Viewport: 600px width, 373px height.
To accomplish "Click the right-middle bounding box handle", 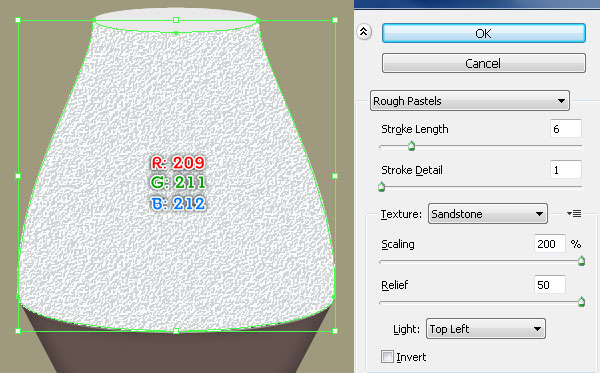I will [x=335, y=176].
